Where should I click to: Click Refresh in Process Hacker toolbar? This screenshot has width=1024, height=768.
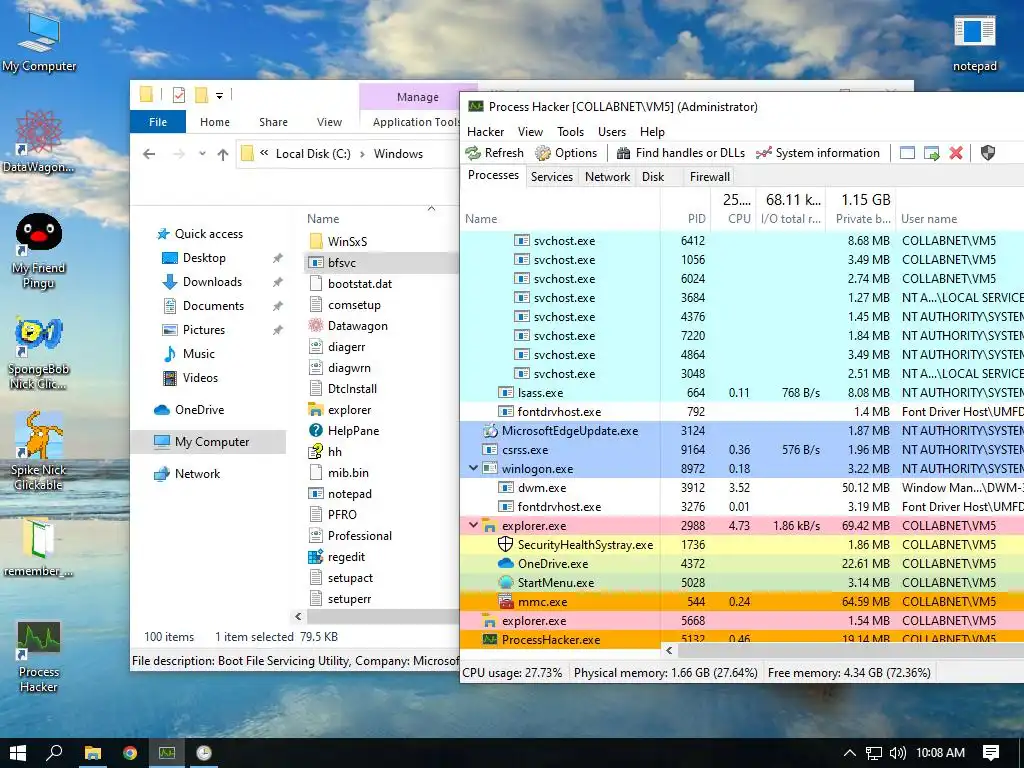tap(494, 153)
